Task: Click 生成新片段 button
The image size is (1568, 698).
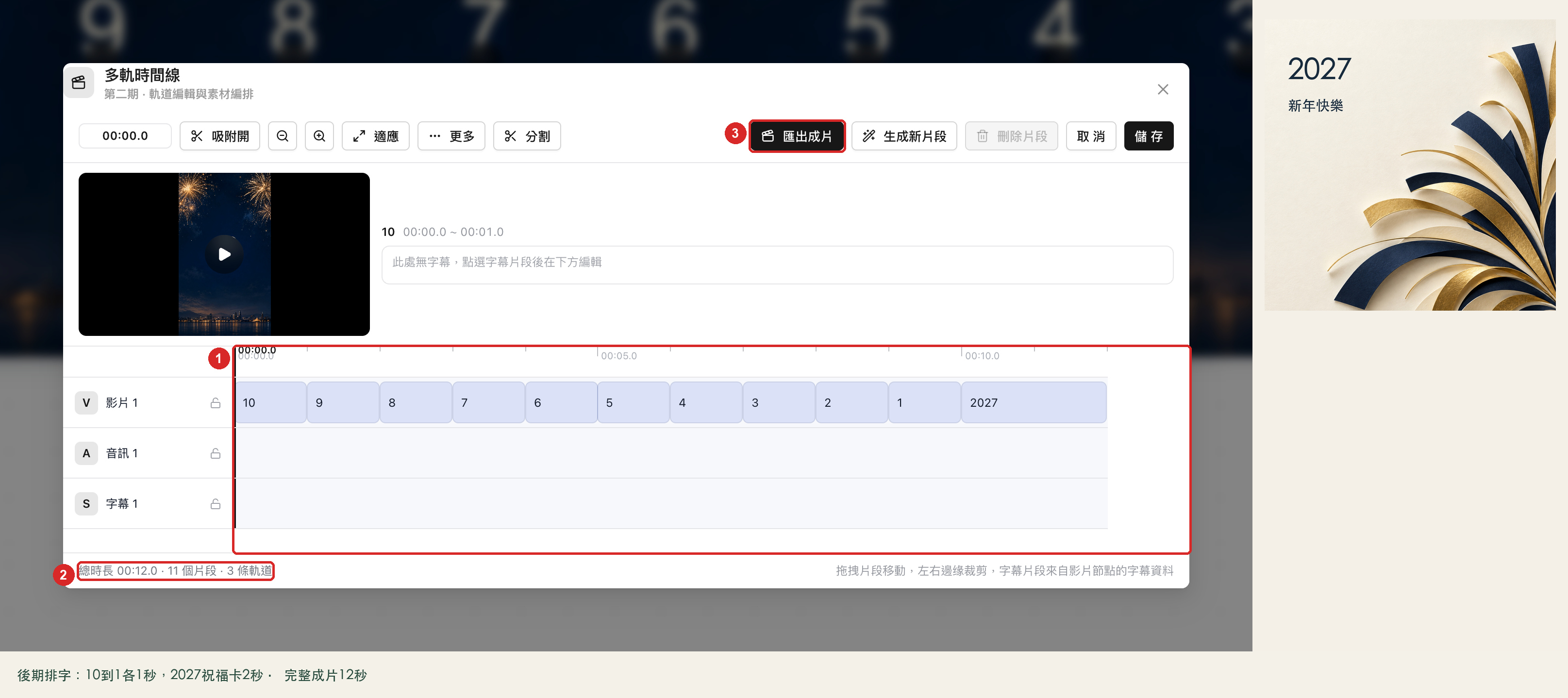Action: [904, 136]
